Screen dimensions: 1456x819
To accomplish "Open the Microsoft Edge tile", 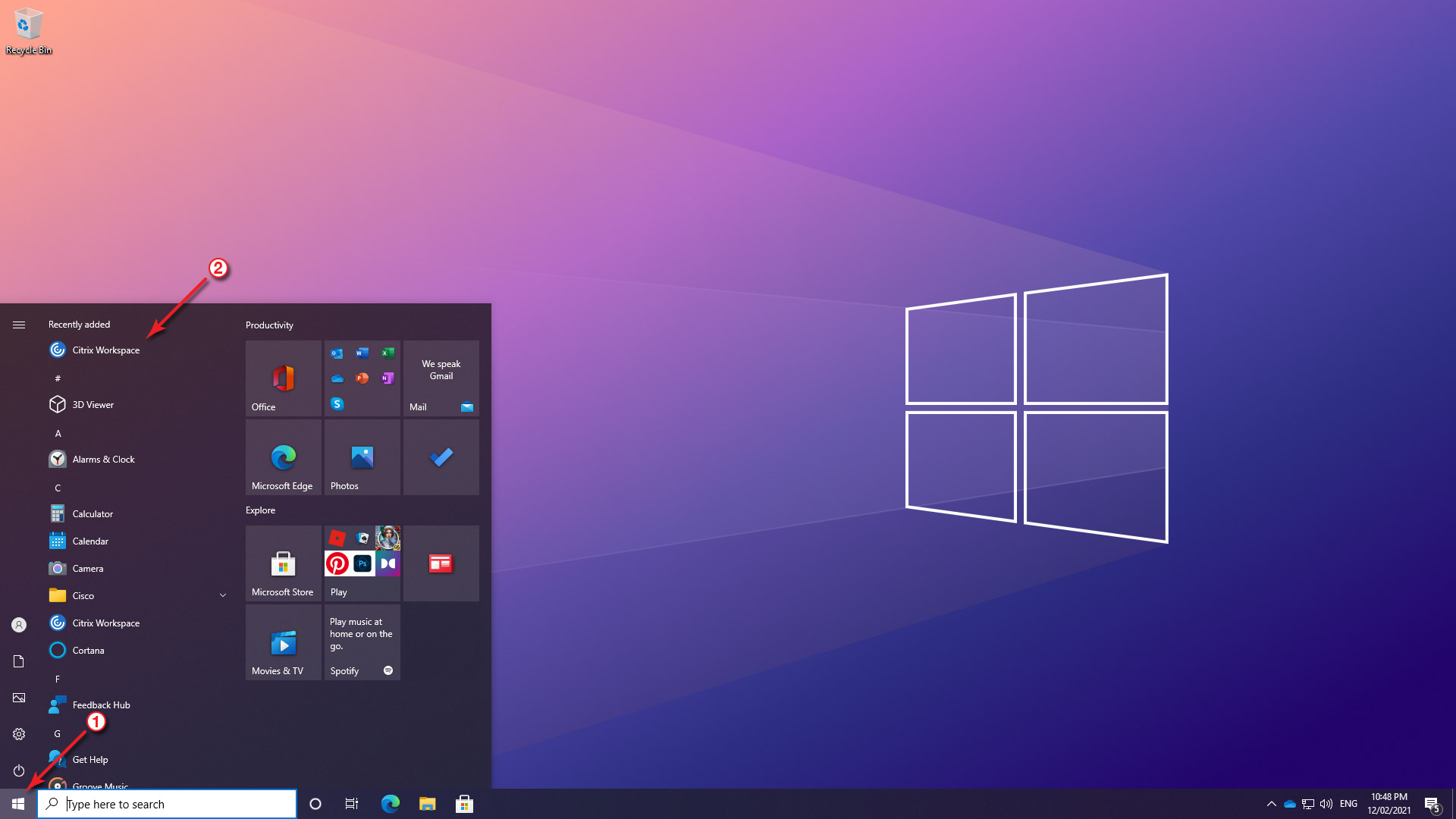I will [283, 457].
